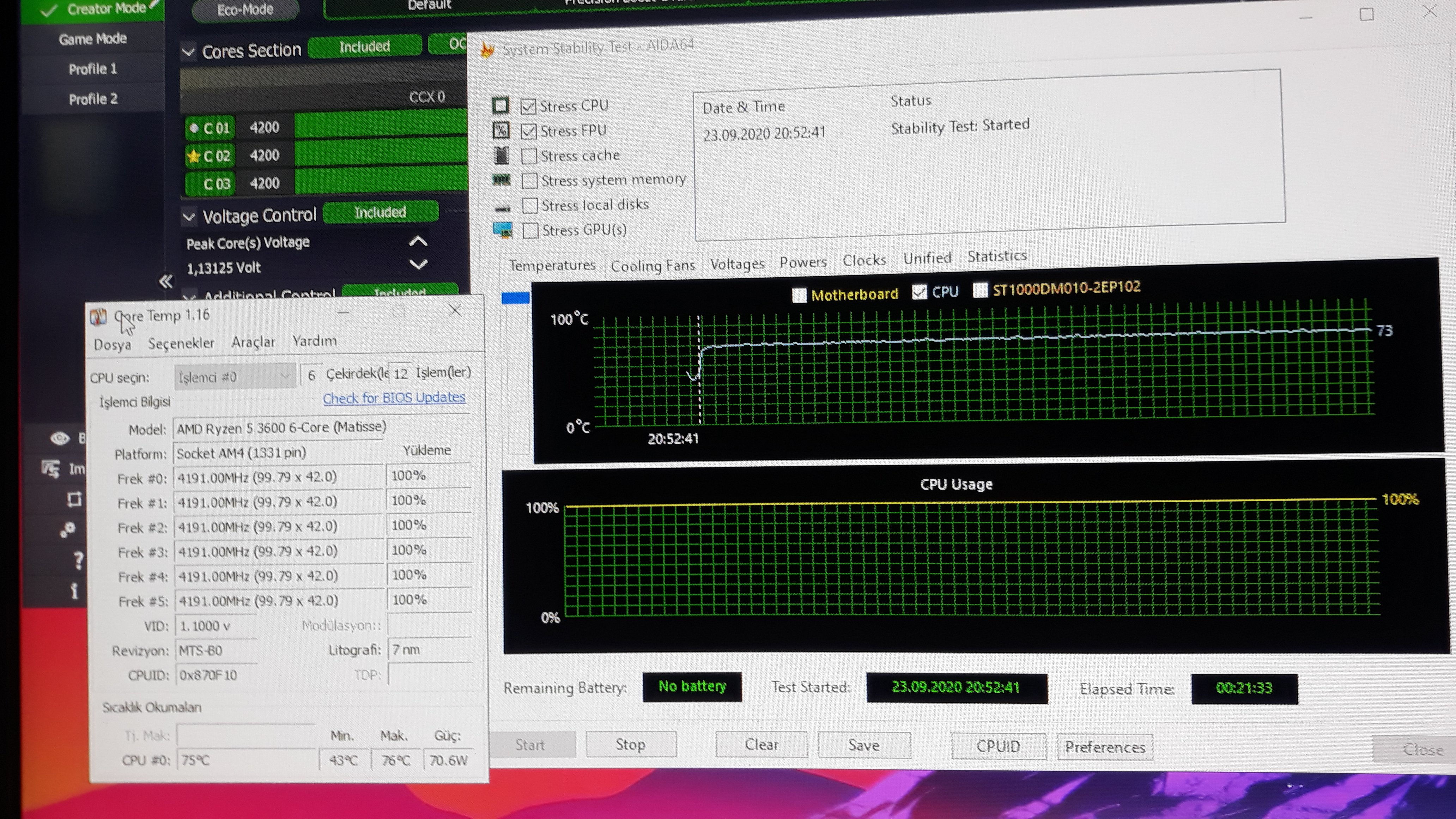The height and width of the screenshot is (819, 1456).
Task: Uncheck the Stress FPU checkbox
Action: (529, 131)
